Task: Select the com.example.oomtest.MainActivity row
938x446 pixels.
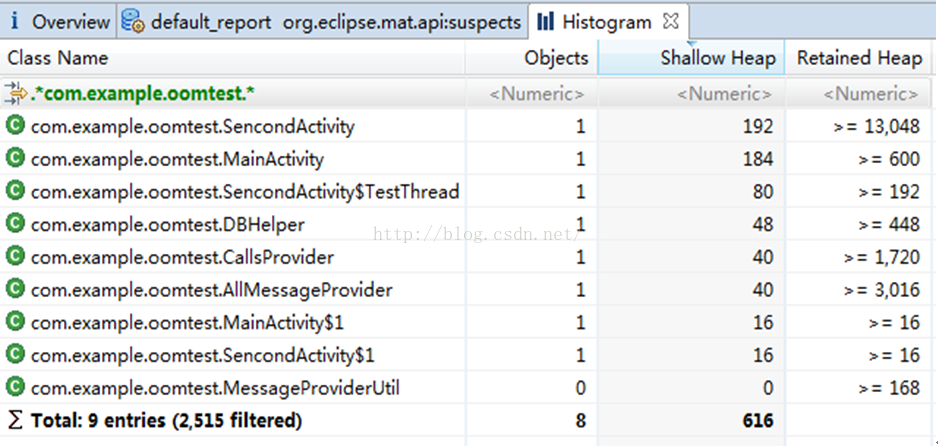Action: (177, 159)
